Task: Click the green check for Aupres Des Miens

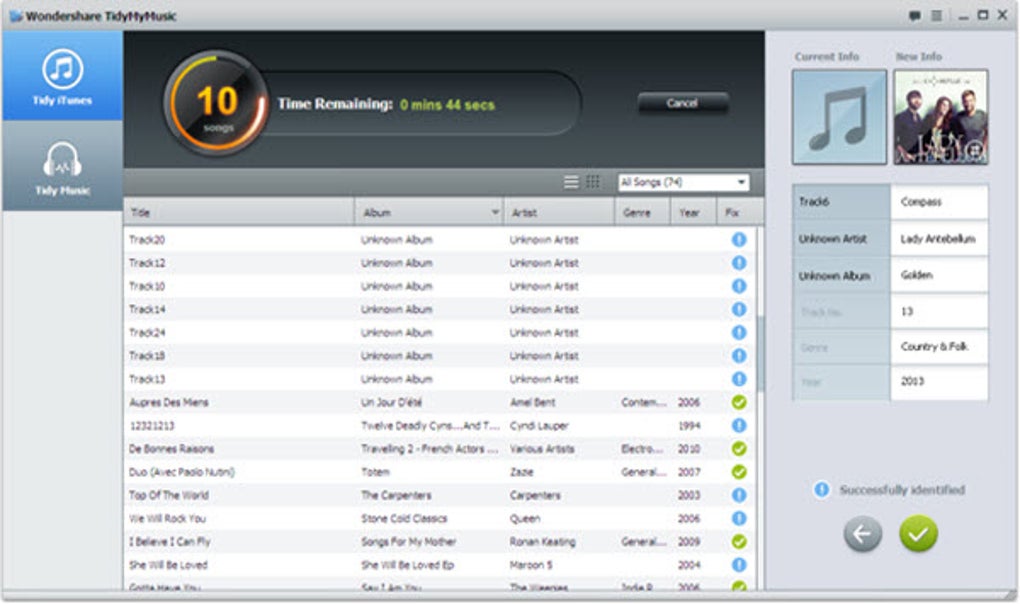Action: tap(739, 402)
